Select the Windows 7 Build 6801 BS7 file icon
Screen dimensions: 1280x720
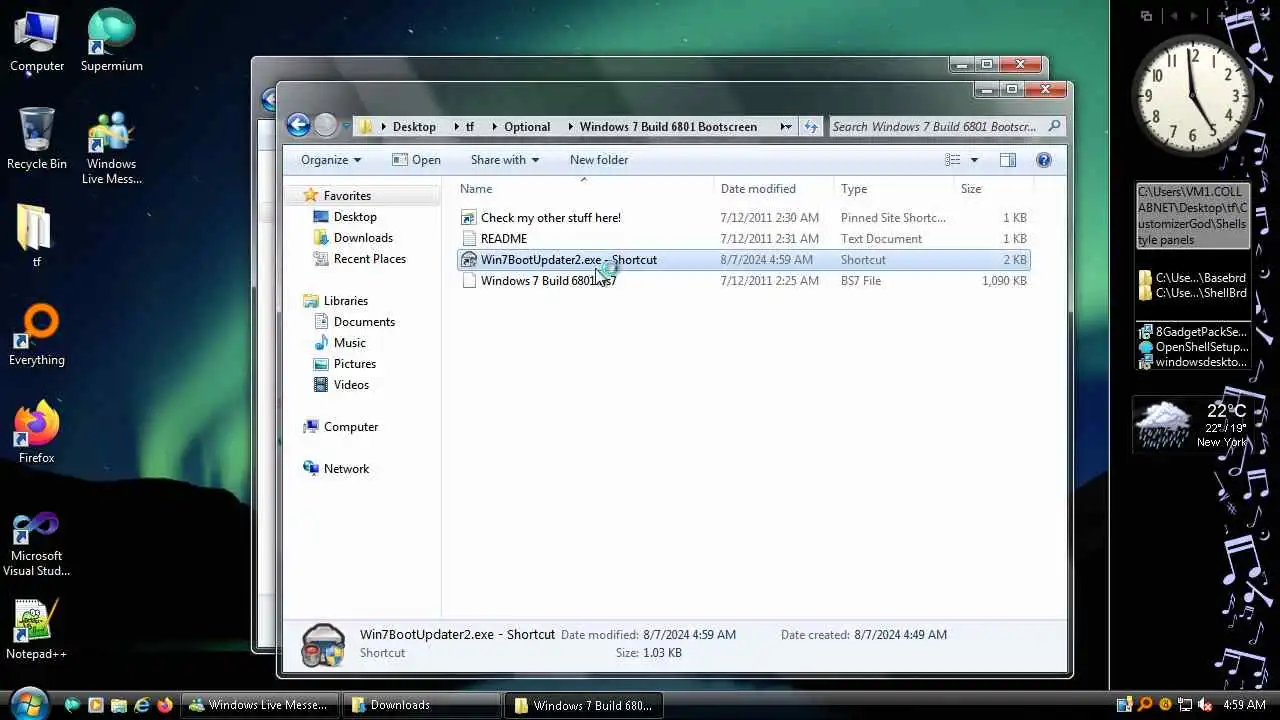pyautogui.click(x=469, y=281)
